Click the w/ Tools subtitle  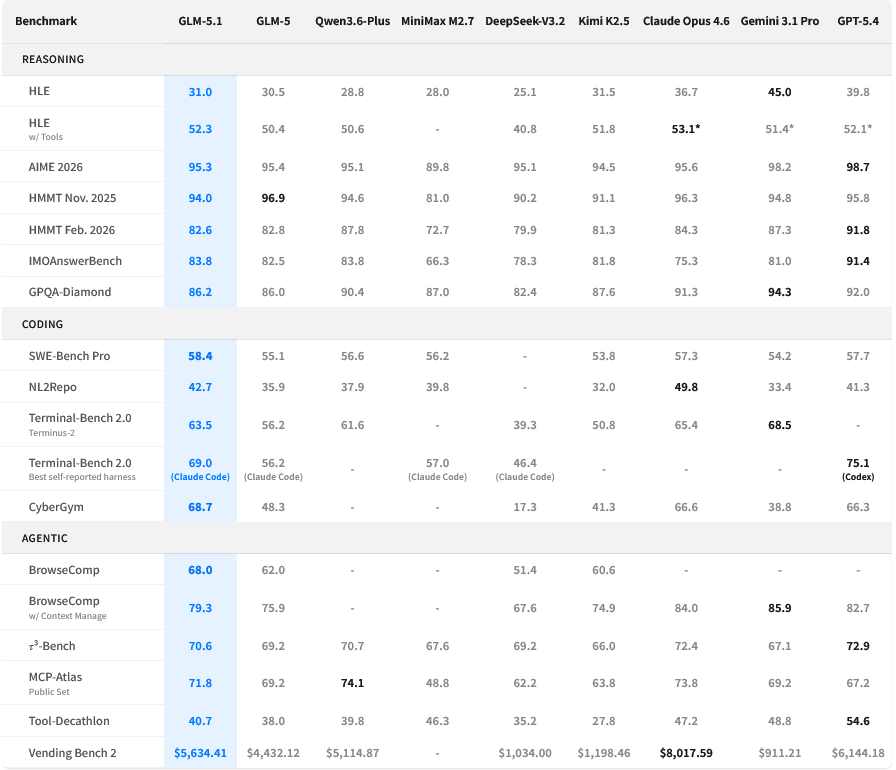(x=46, y=137)
